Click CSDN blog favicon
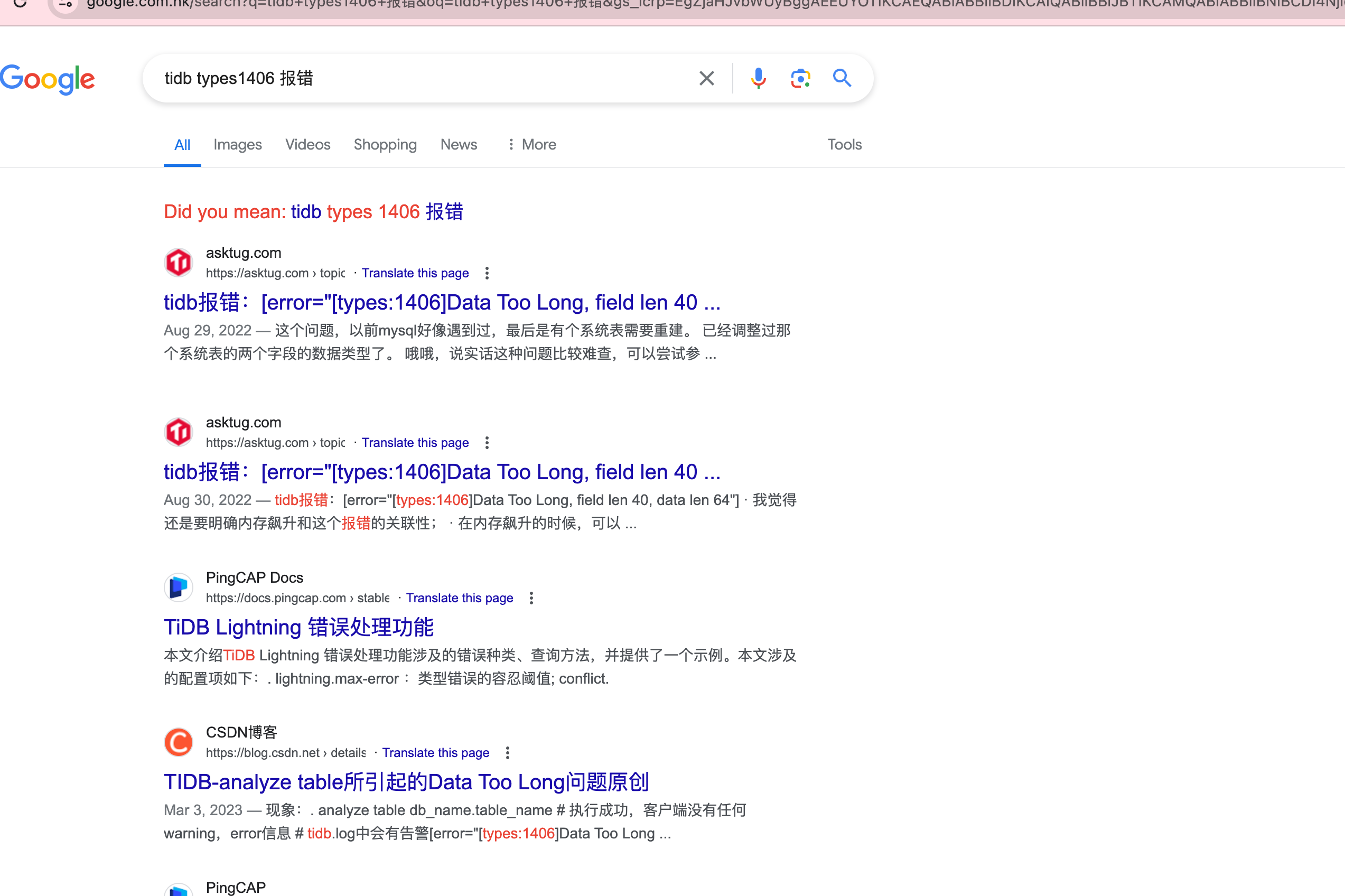 [179, 742]
